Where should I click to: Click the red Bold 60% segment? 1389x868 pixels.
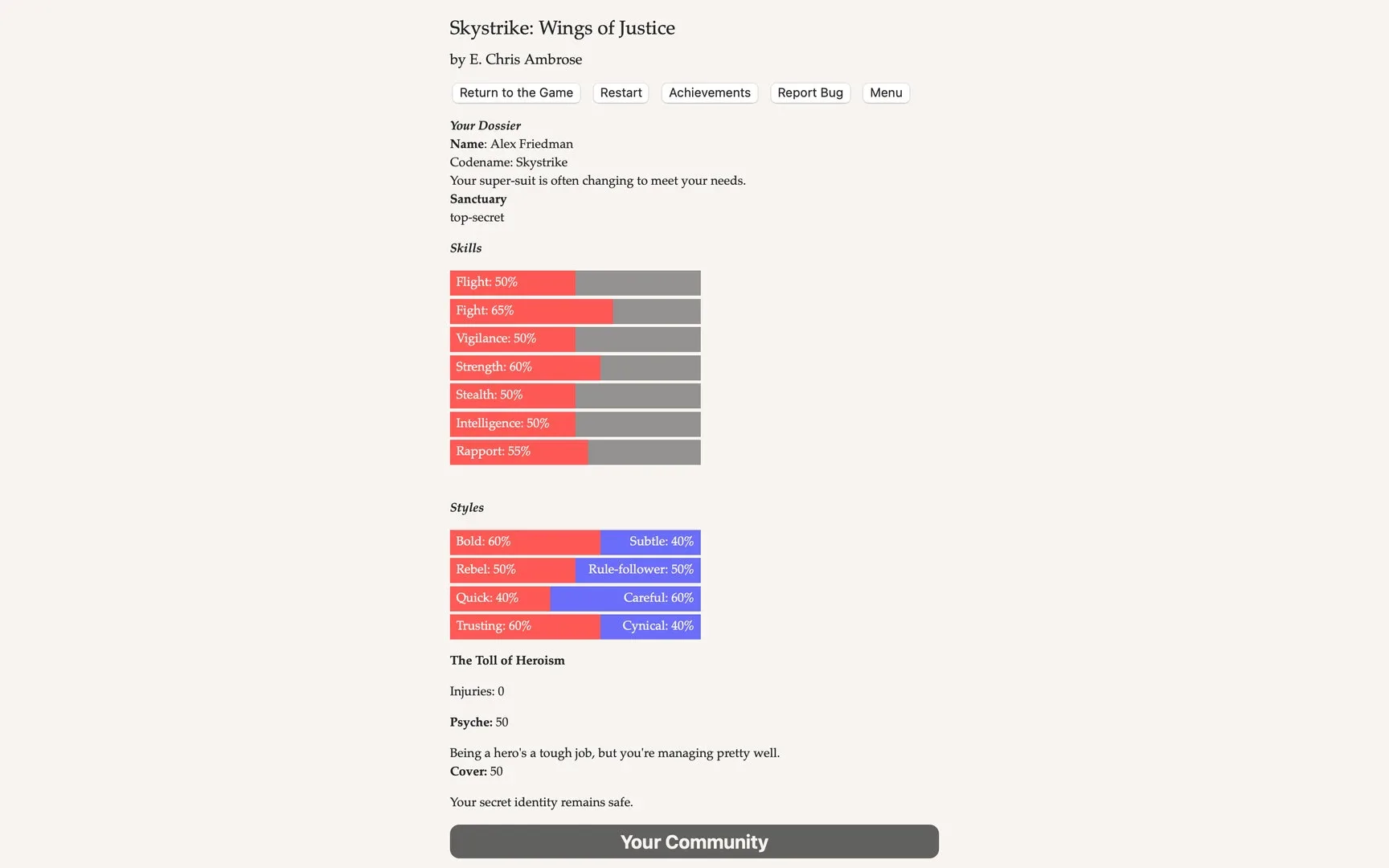point(524,542)
